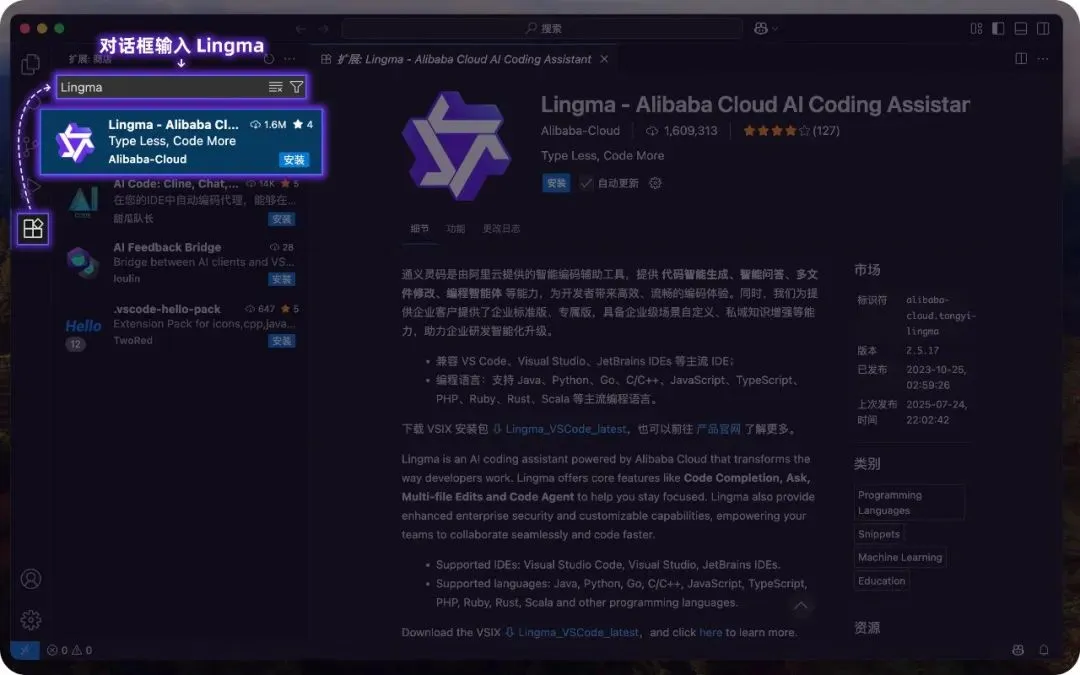Toggle primary sidebar visibility

click(x=998, y=28)
